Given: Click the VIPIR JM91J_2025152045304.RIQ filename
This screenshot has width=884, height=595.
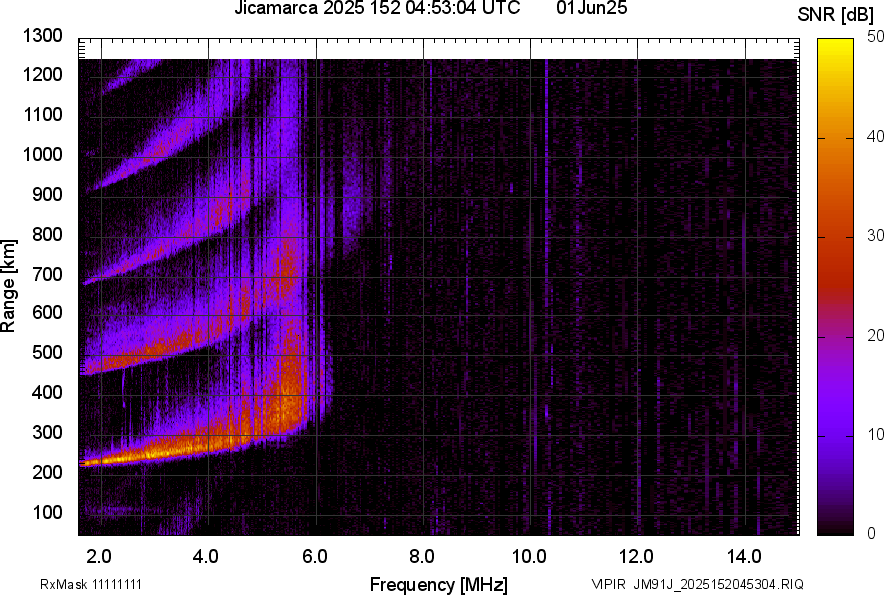Looking at the screenshot, I should [697, 584].
